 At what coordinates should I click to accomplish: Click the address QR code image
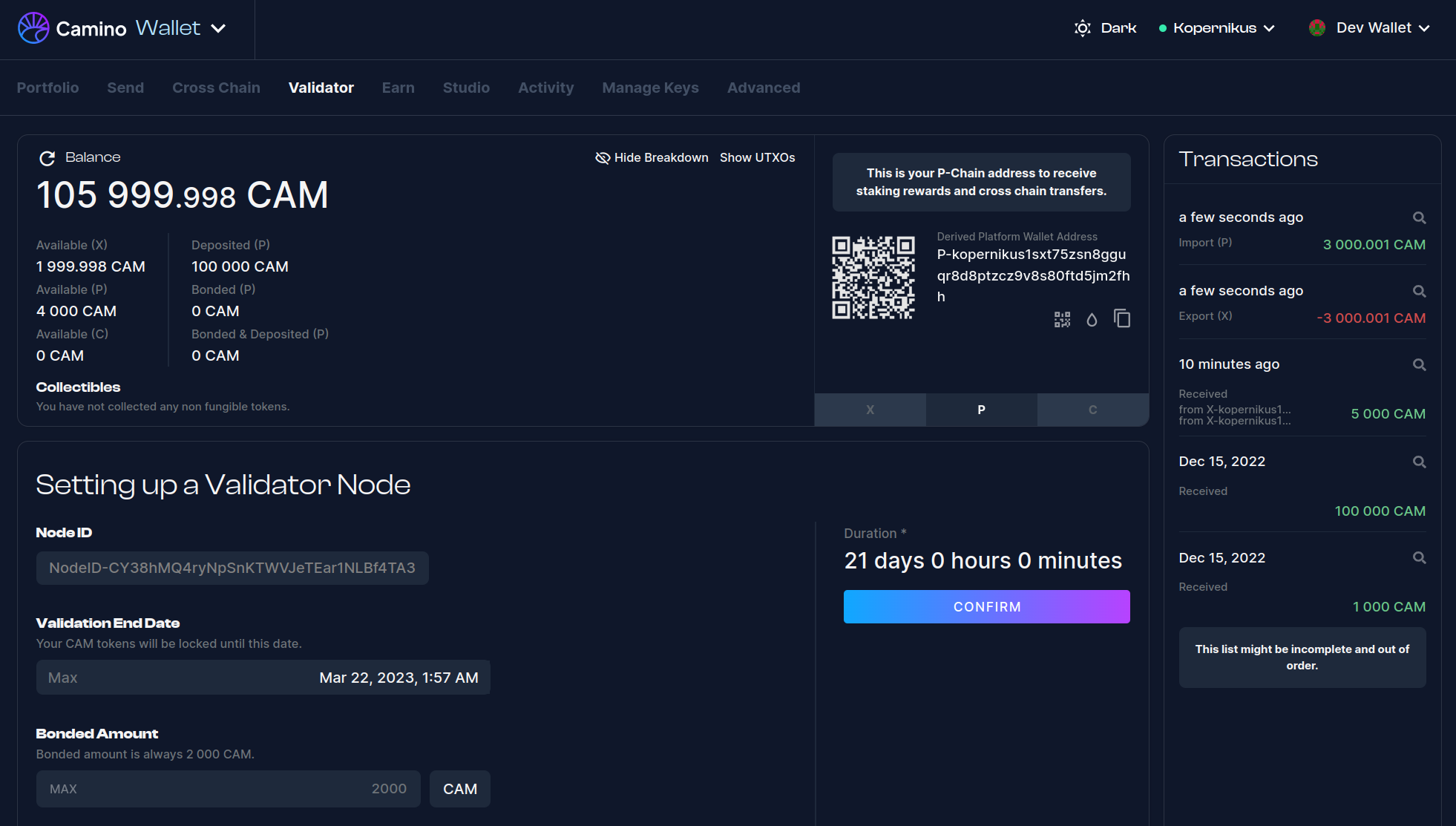(x=873, y=278)
